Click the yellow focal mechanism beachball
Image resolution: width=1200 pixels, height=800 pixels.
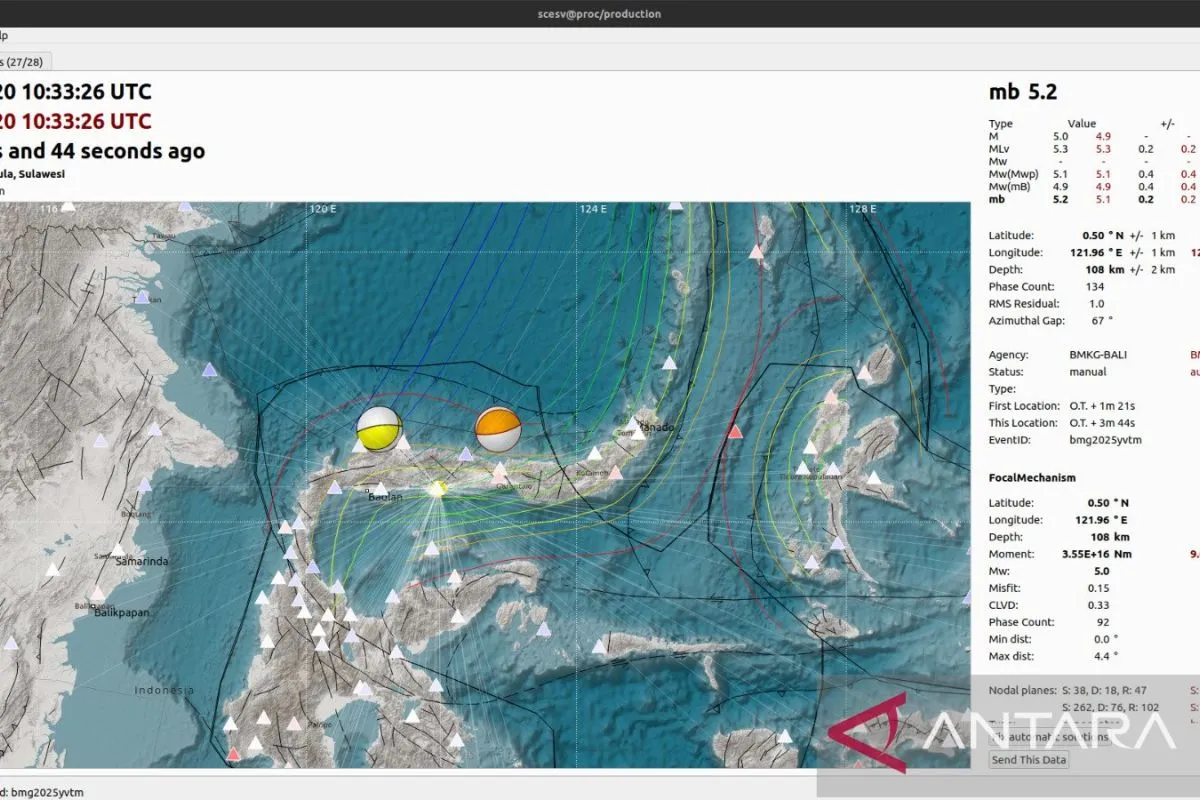pyautogui.click(x=379, y=428)
